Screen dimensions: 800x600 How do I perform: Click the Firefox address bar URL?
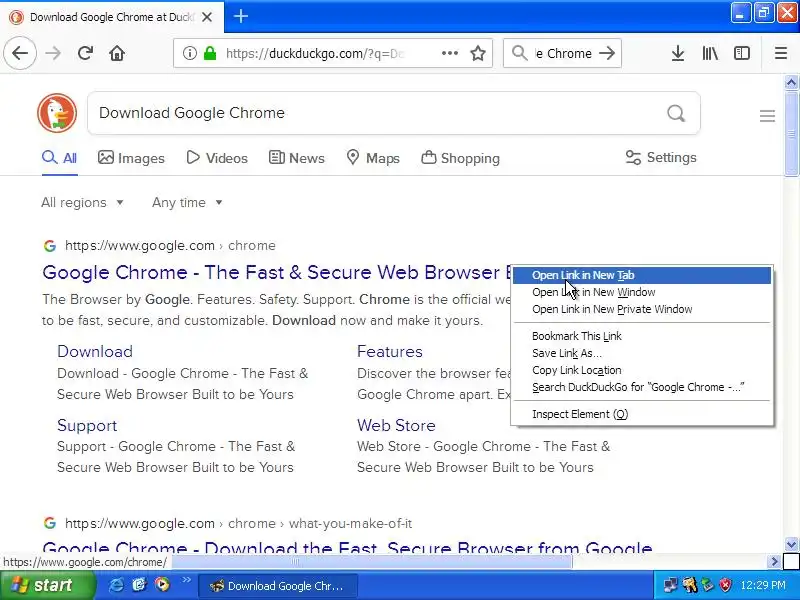tap(315, 53)
